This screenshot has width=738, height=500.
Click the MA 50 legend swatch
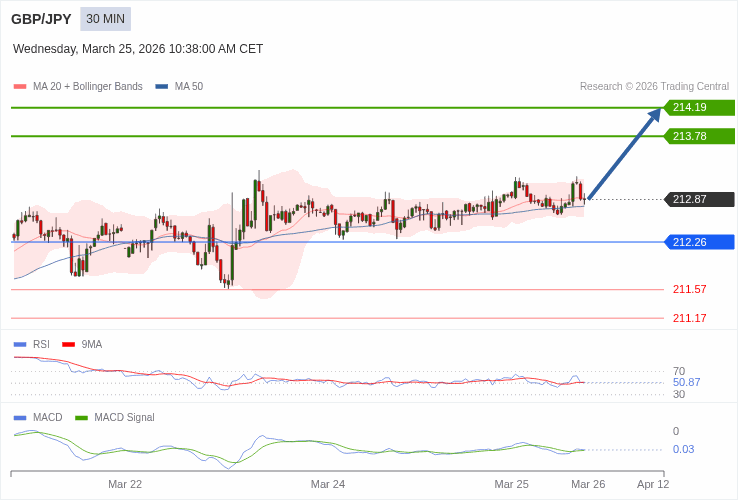click(162, 87)
